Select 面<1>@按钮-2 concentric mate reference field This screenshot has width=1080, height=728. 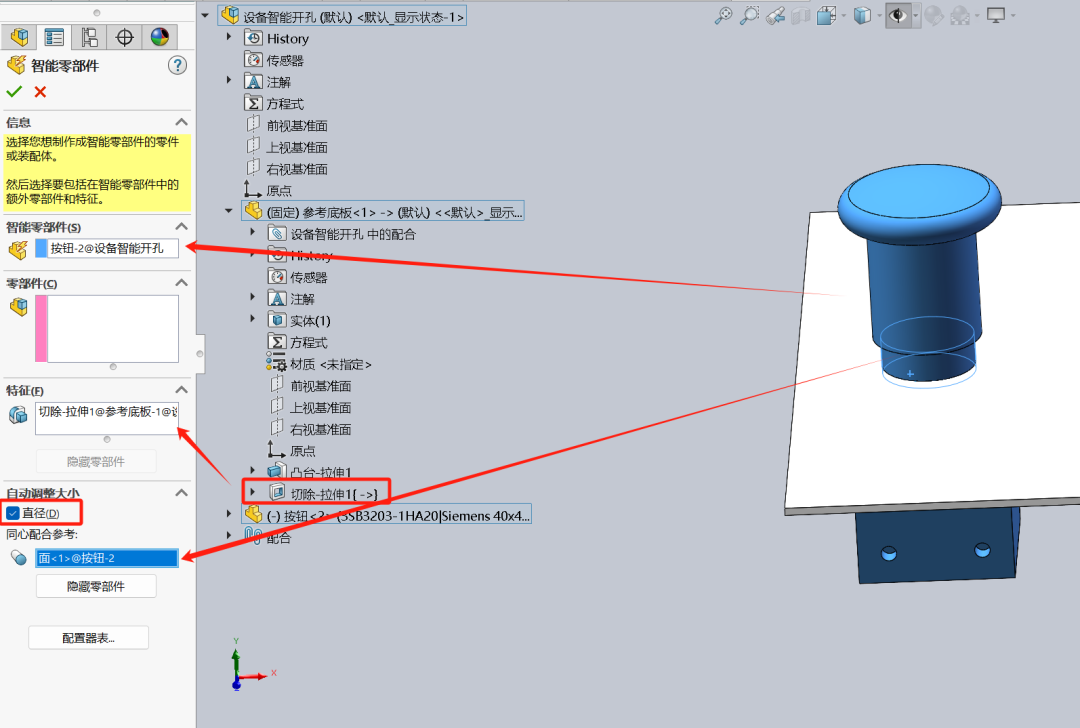[108, 557]
